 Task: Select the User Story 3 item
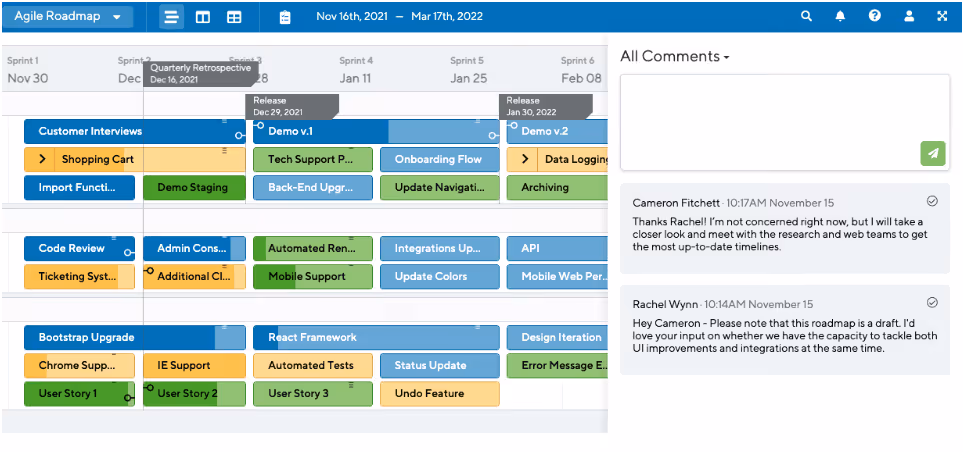[313, 394]
